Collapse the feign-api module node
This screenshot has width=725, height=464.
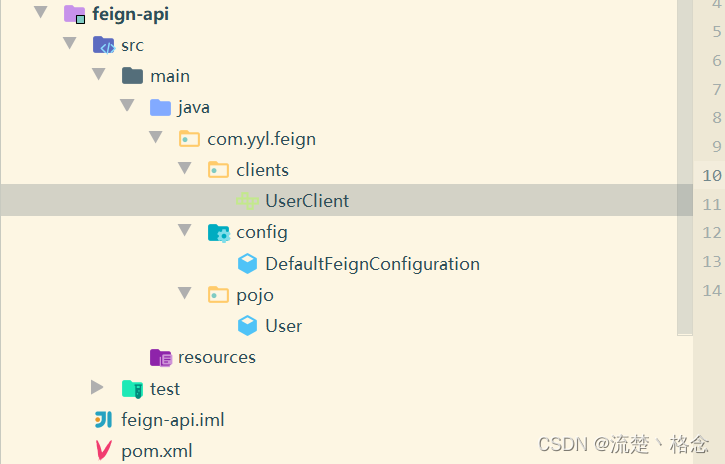point(41,12)
